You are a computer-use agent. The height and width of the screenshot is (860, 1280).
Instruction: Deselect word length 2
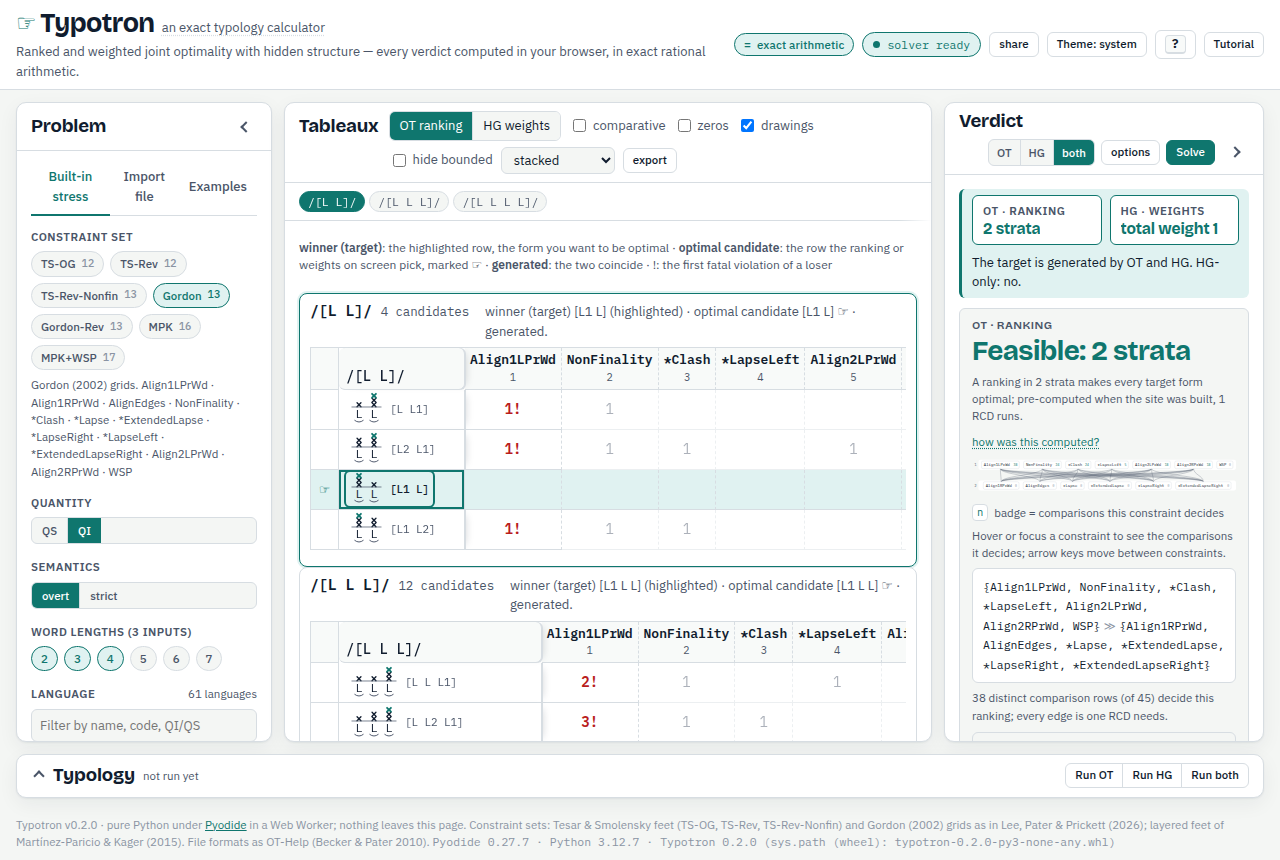point(44,659)
